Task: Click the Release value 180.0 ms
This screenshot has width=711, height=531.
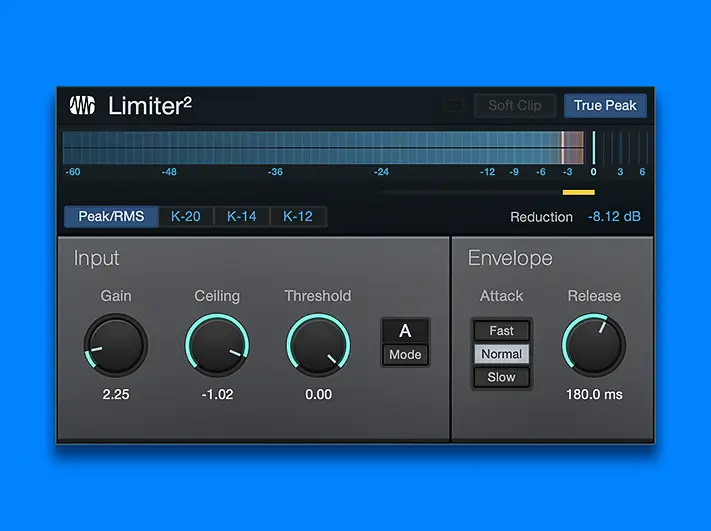Action: pyautogui.click(x=594, y=395)
